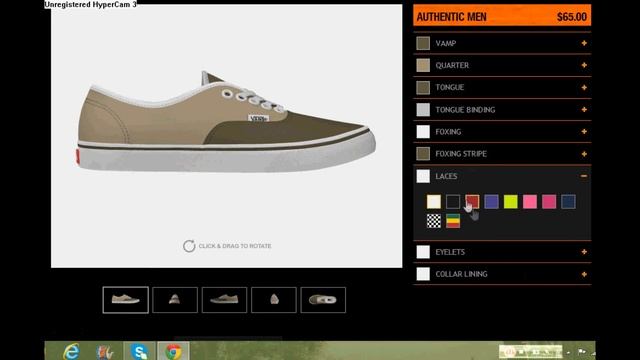Expand the Vamp section plus icon
640x360 pixels.
click(584, 43)
